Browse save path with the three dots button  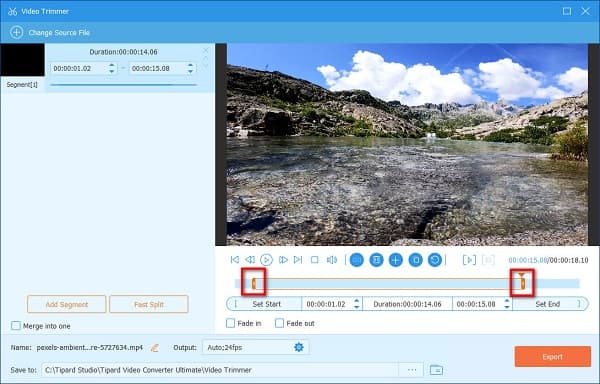[412, 370]
